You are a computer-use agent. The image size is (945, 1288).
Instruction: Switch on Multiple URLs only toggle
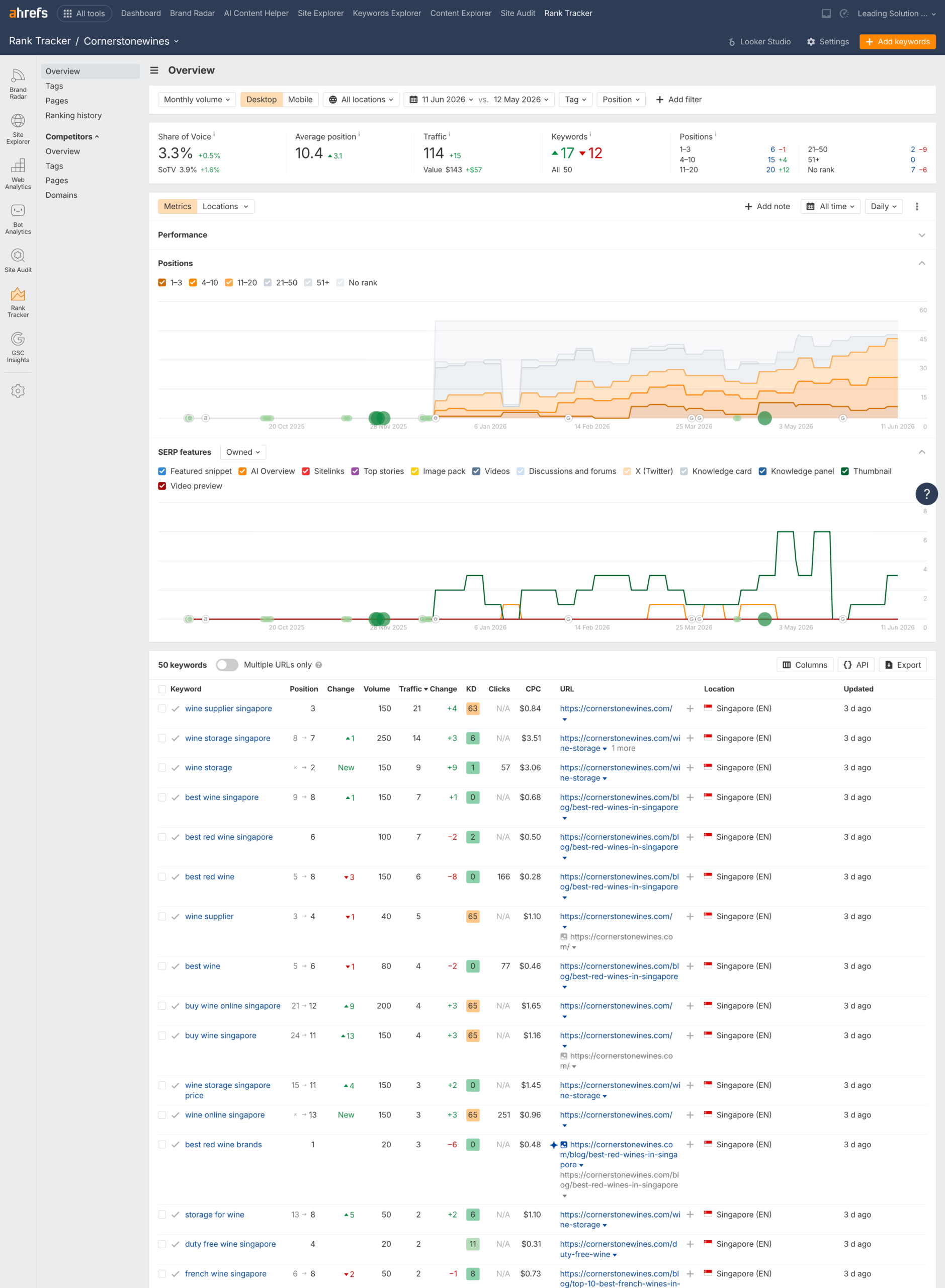(x=227, y=665)
